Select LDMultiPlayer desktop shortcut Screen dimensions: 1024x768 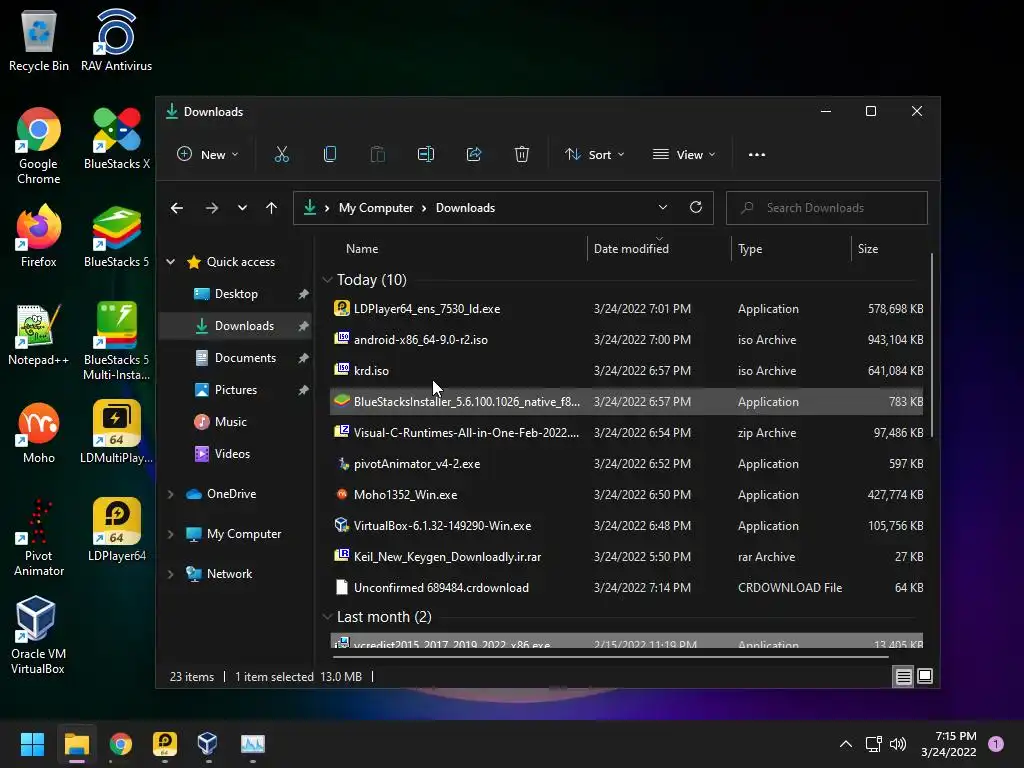coord(117,432)
